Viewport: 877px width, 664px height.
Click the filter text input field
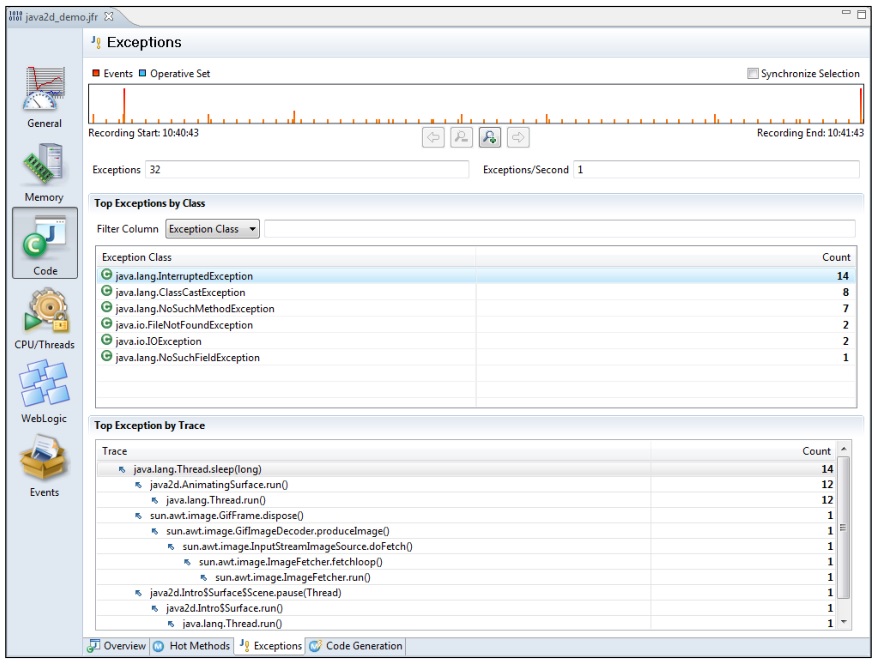click(559, 229)
